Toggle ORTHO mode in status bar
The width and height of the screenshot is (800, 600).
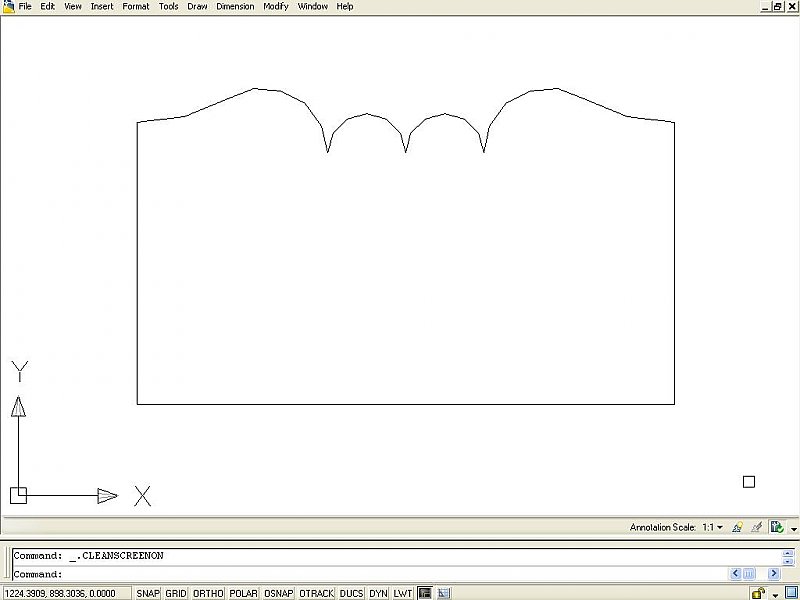208,593
